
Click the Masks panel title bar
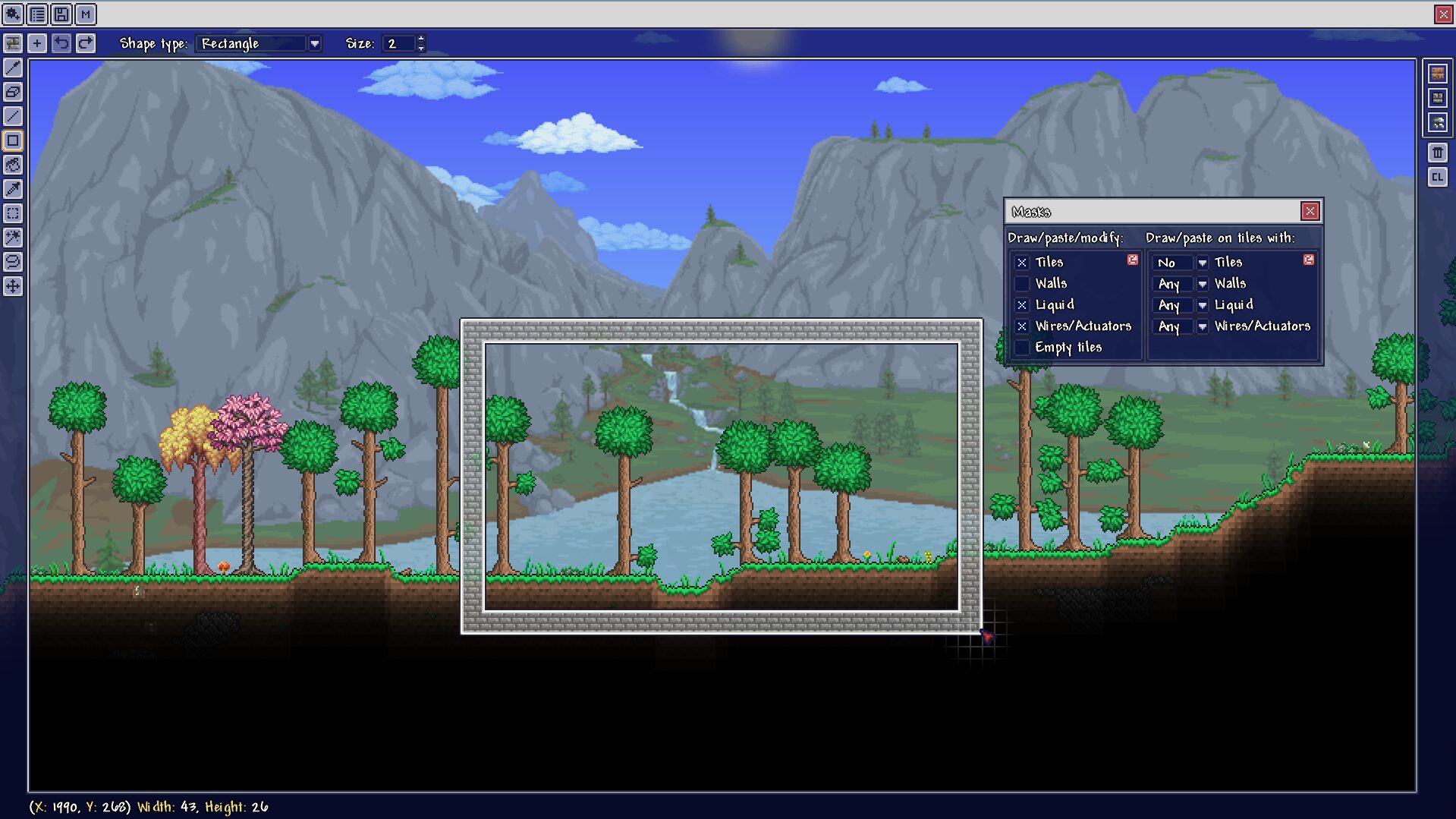[x=1153, y=211]
